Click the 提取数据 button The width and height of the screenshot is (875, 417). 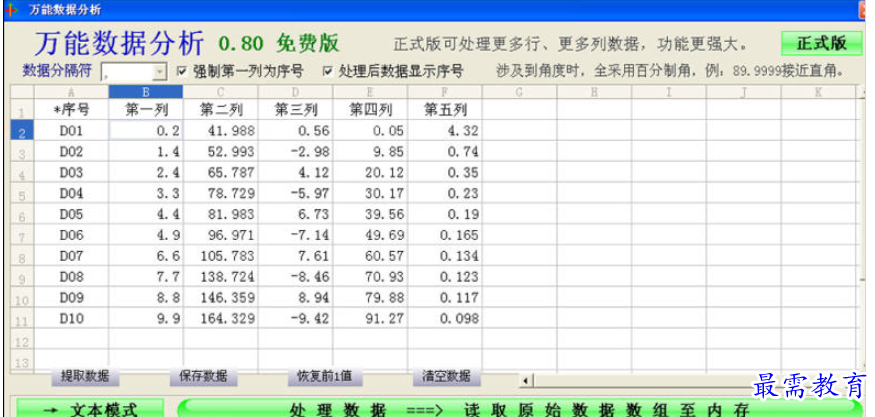pos(85,376)
